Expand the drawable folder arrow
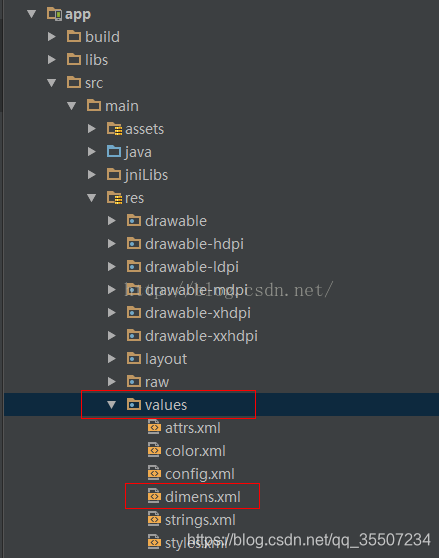Image resolution: width=441 pixels, height=559 pixels. [112, 221]
